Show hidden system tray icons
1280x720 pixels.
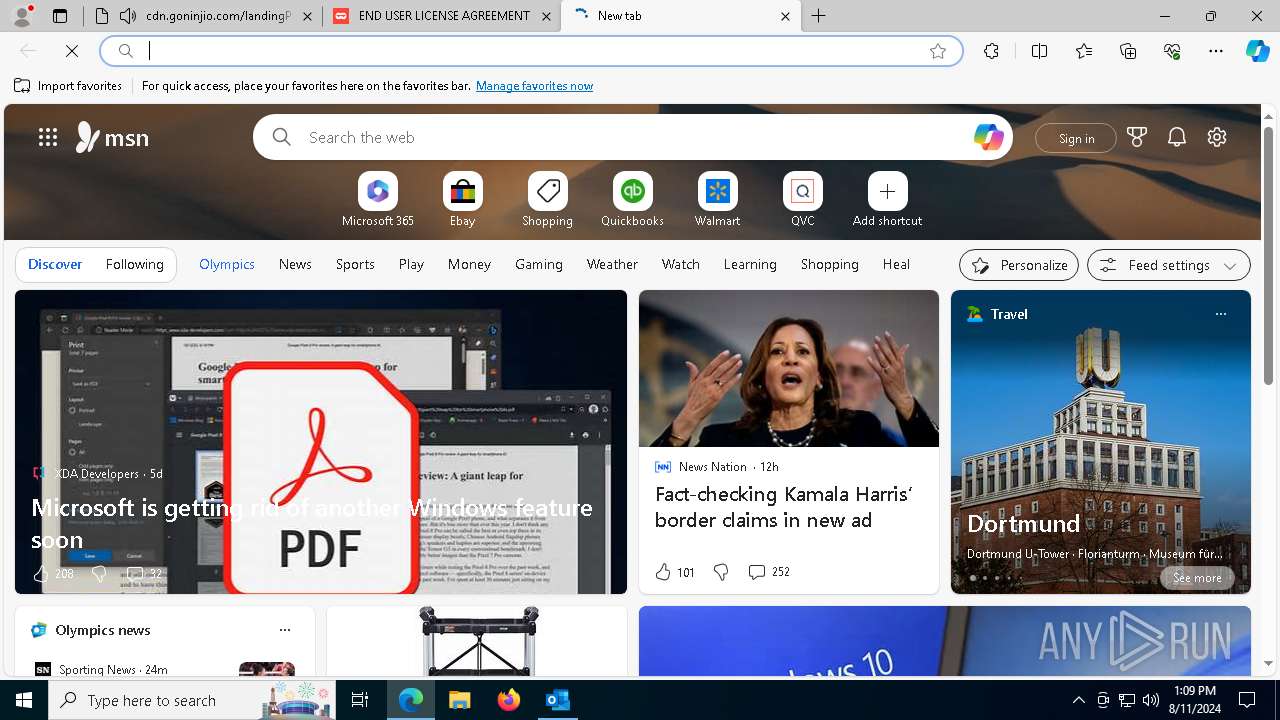pyautogui.click(x=1078, y=700)
